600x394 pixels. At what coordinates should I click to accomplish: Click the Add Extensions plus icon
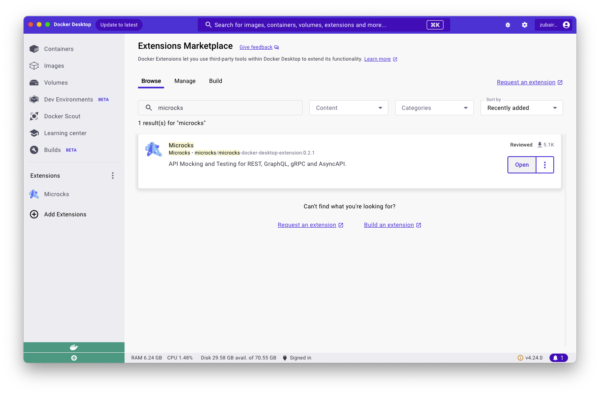click(34, 215)
